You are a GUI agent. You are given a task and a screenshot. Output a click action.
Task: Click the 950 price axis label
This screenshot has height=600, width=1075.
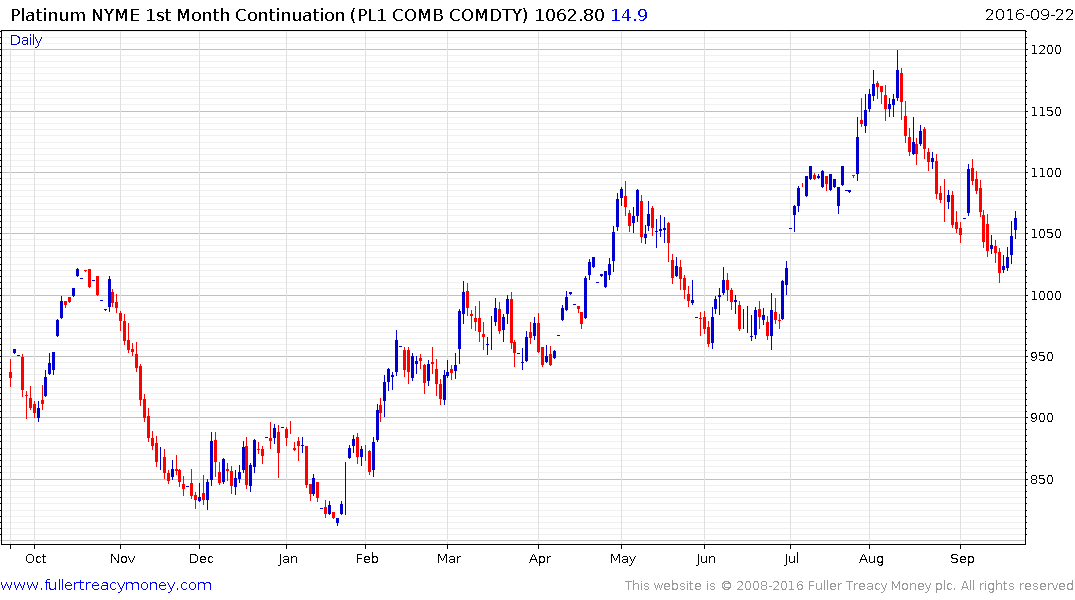[x=1043, y=357]
